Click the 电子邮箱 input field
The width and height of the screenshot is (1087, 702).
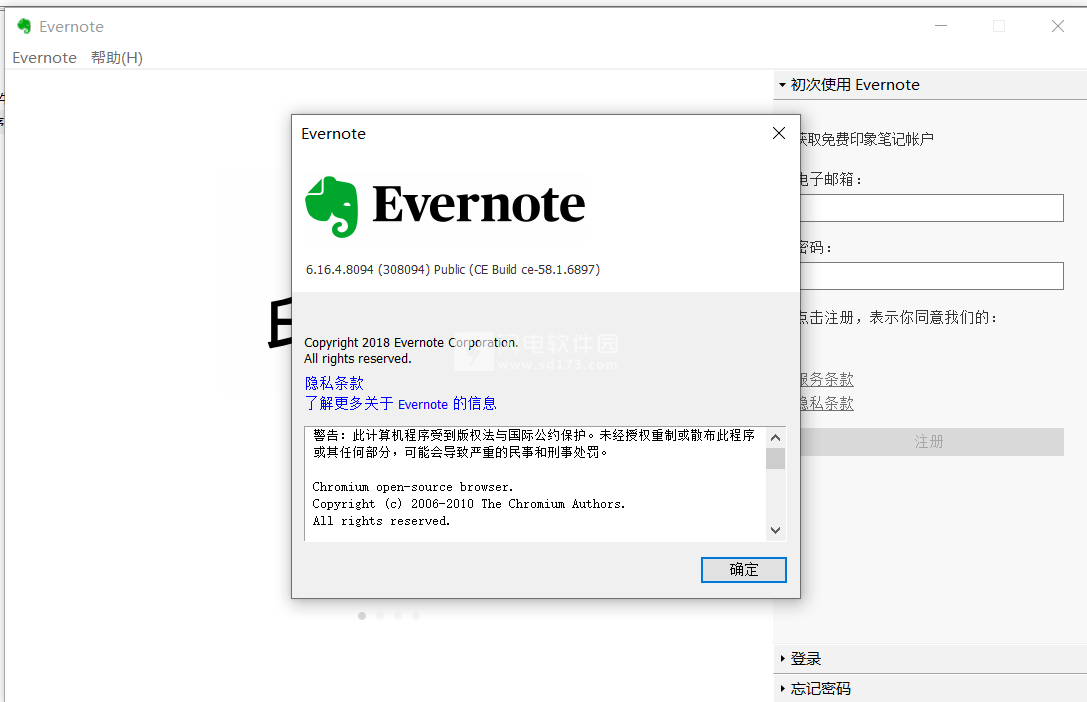point(932,208)
